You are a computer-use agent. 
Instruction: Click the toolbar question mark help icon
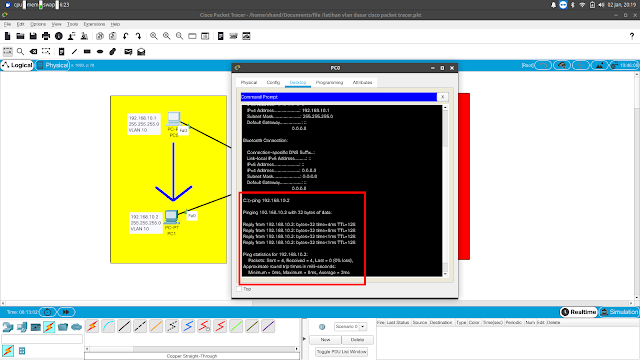coord(632,36)
